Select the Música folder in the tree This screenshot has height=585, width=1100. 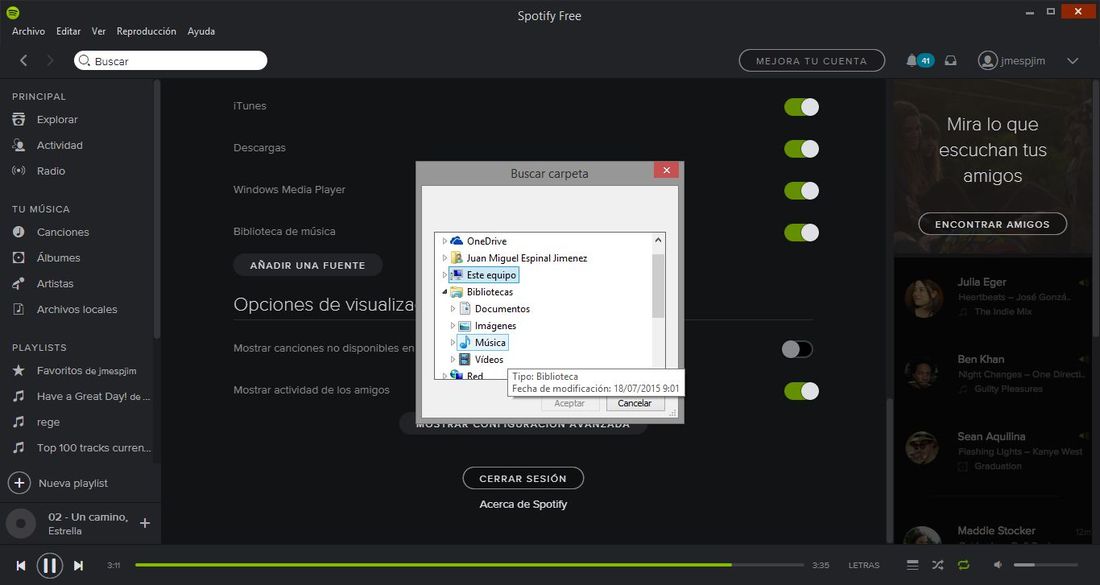click(482, 342)
